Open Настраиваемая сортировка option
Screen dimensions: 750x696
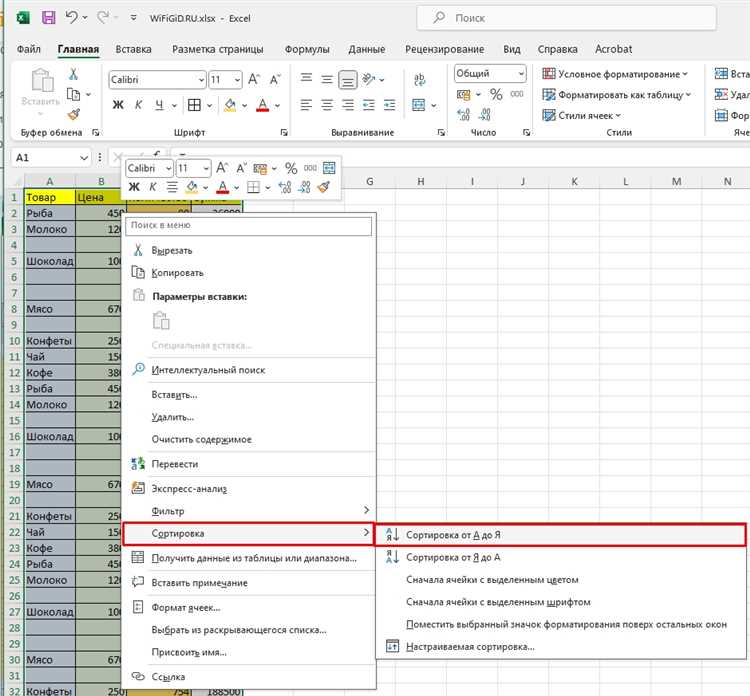[560, 647]
